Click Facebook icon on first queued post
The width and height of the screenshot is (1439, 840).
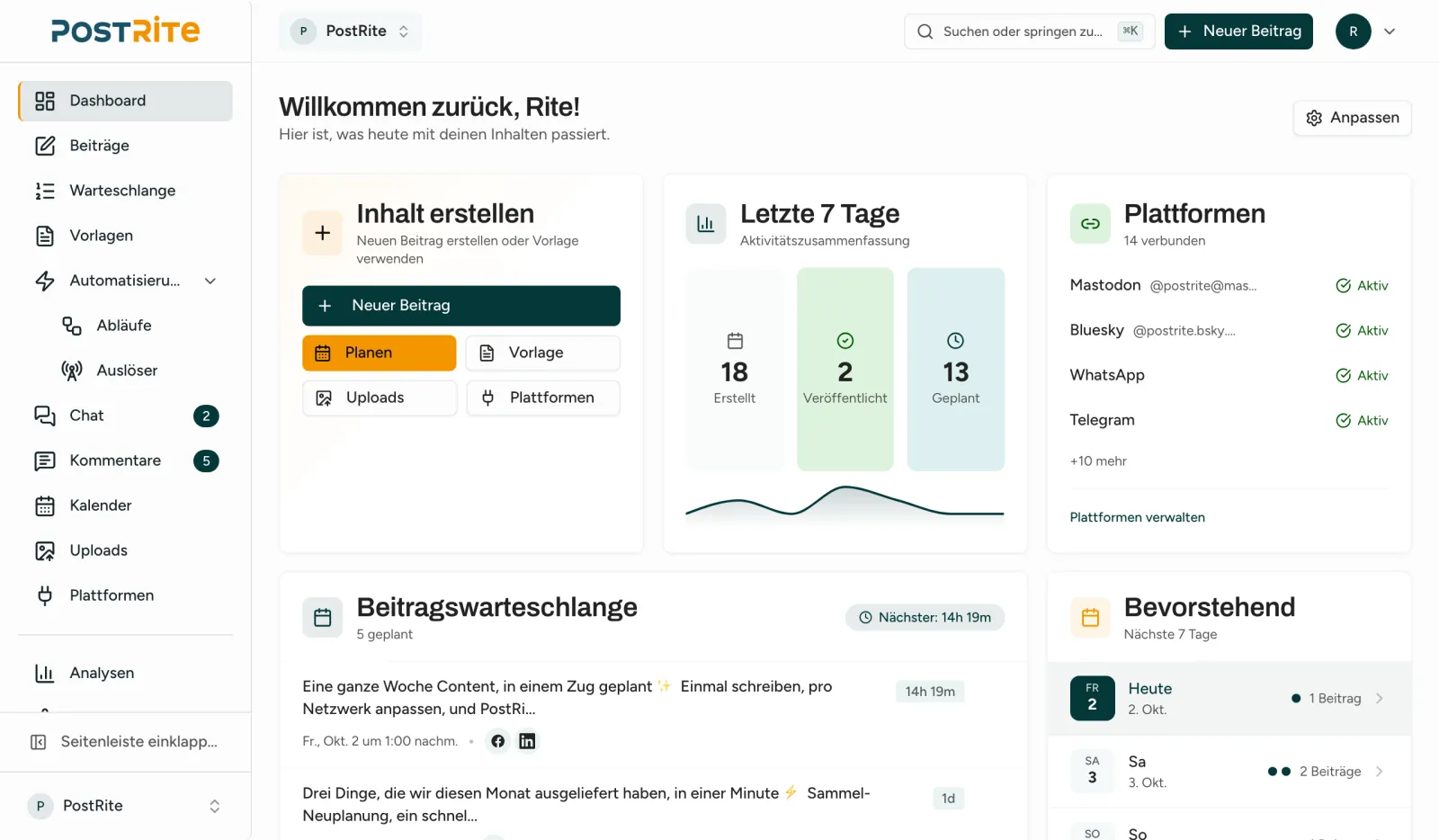point(498,741)
